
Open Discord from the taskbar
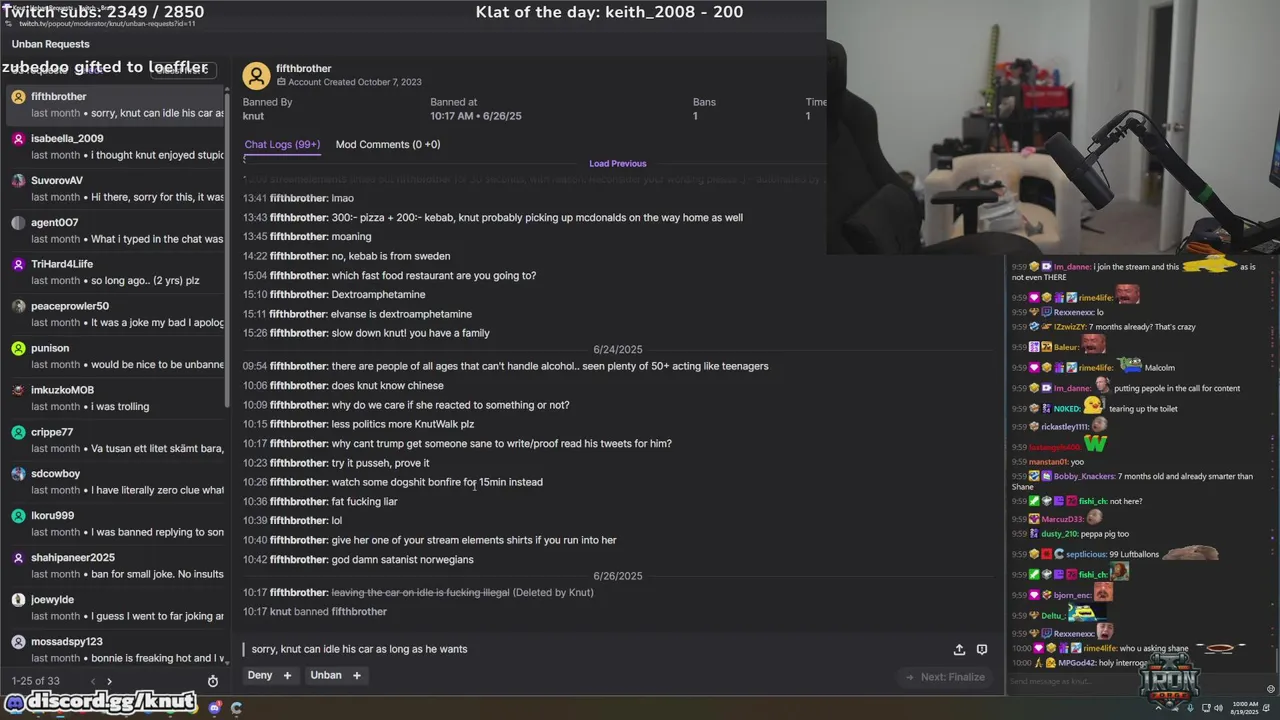(215, 707)
